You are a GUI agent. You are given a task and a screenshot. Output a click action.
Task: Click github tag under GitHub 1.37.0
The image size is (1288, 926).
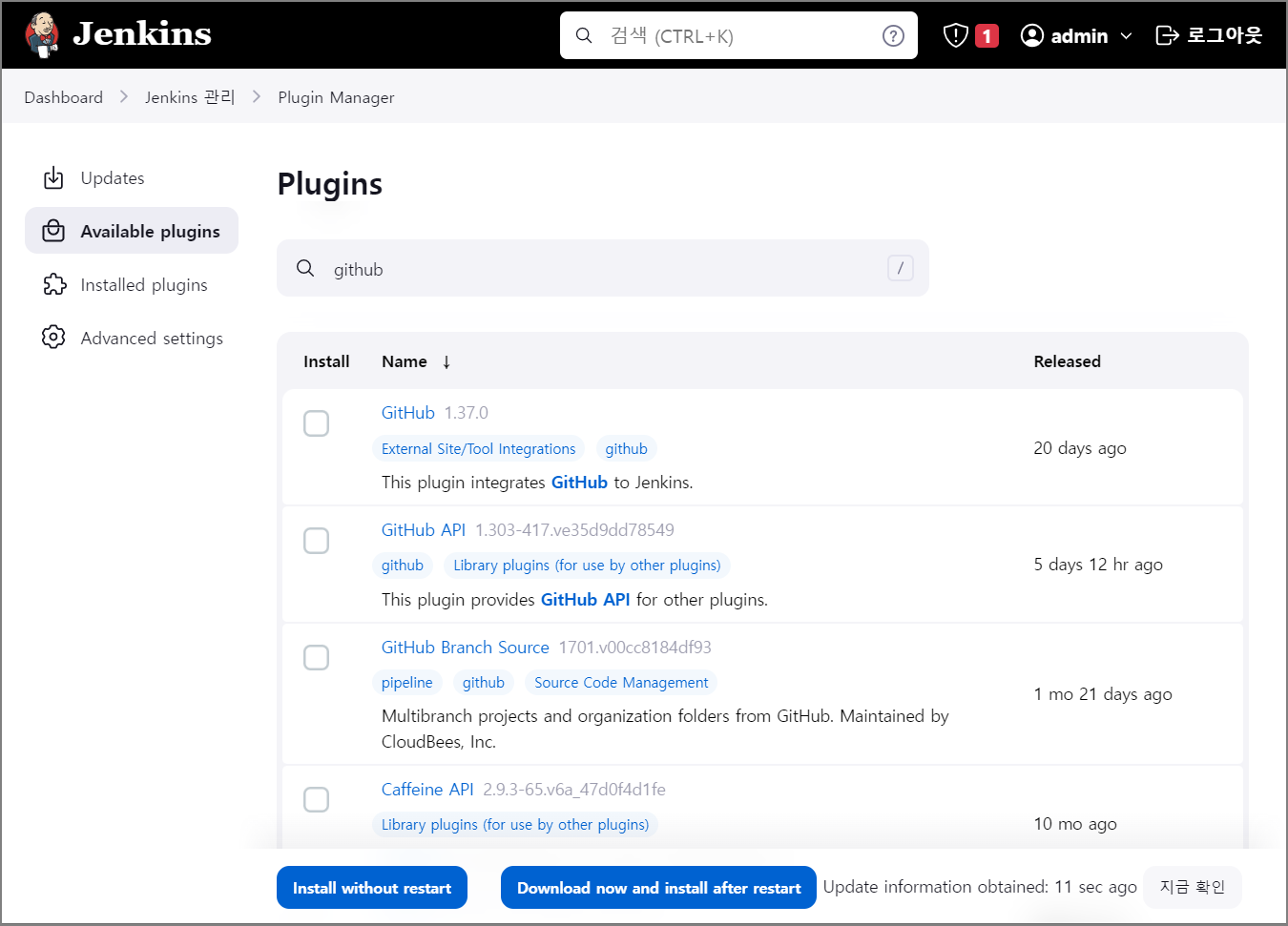(x=626, y=448)
